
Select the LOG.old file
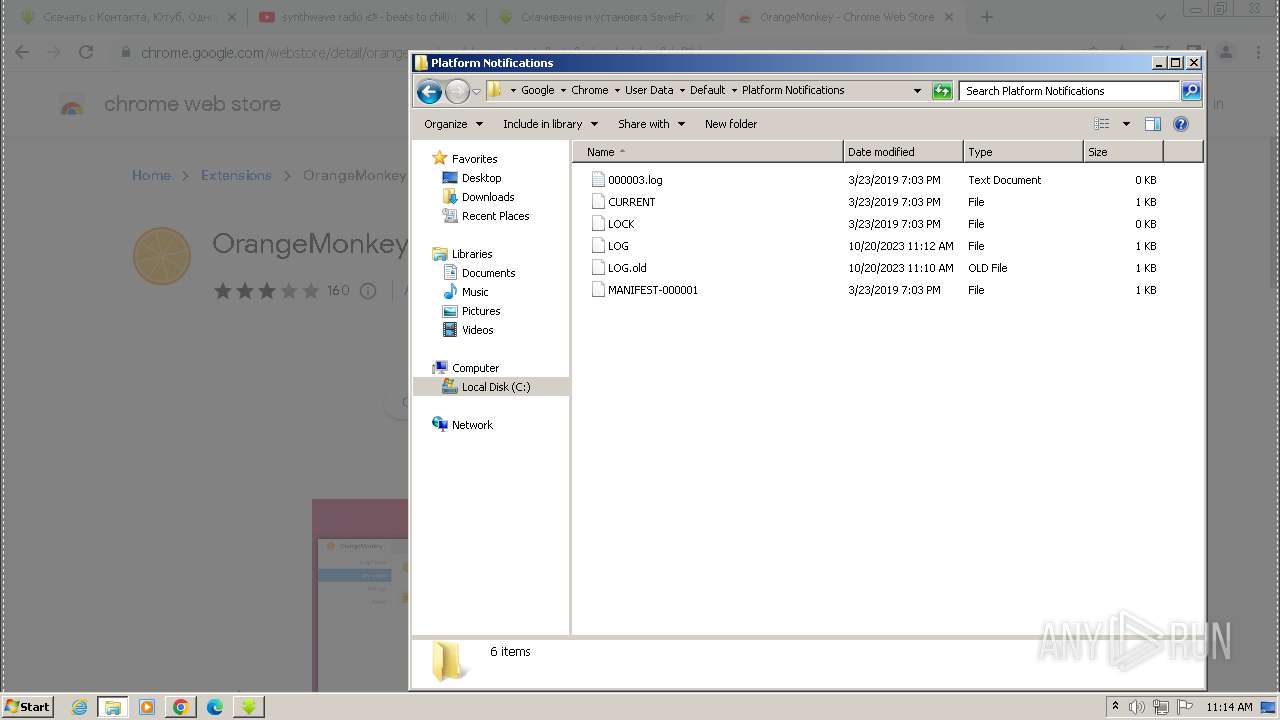coord(627,268)
